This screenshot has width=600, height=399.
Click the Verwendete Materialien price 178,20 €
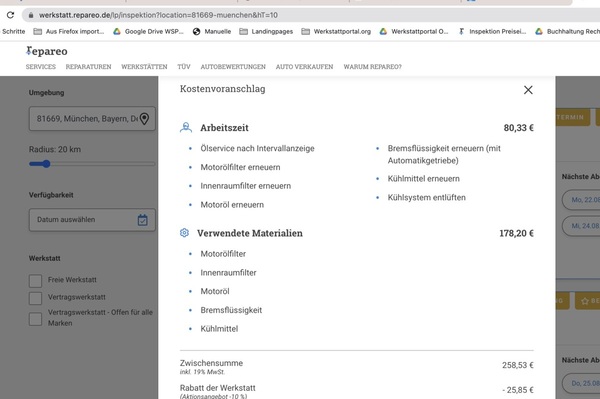coord(516,233)
